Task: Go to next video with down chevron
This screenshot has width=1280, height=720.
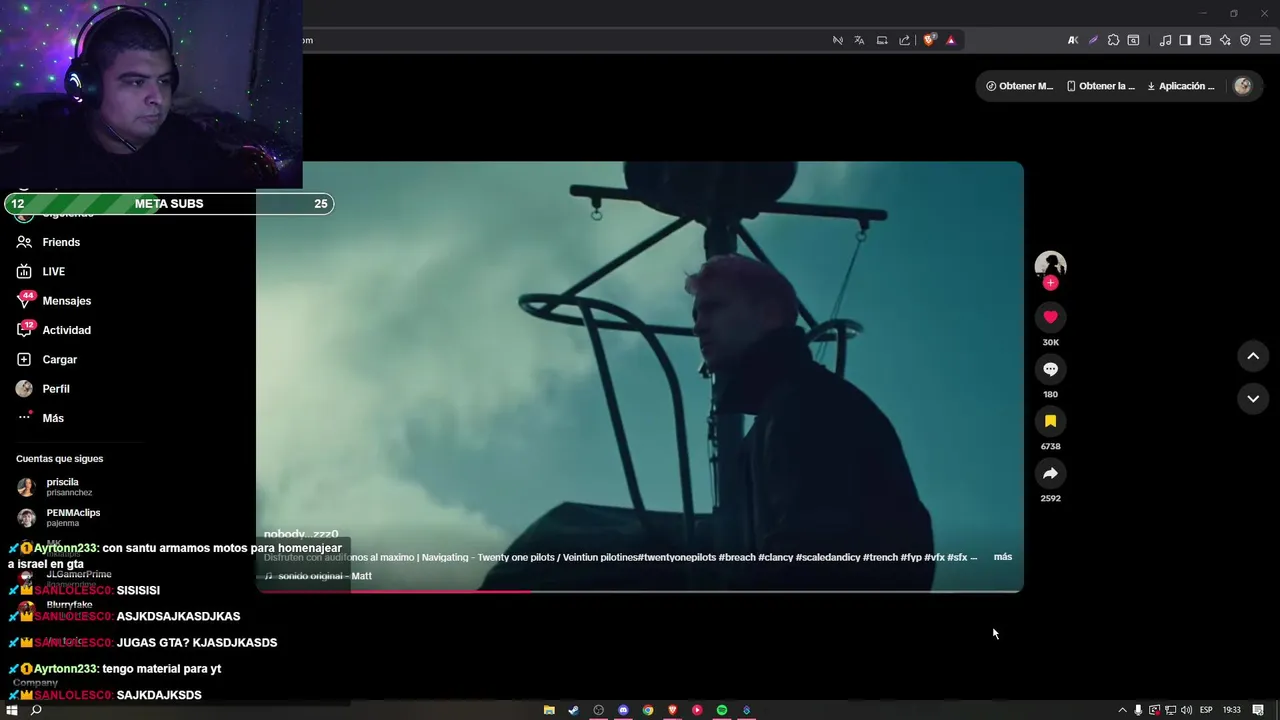Action: 1253,398
